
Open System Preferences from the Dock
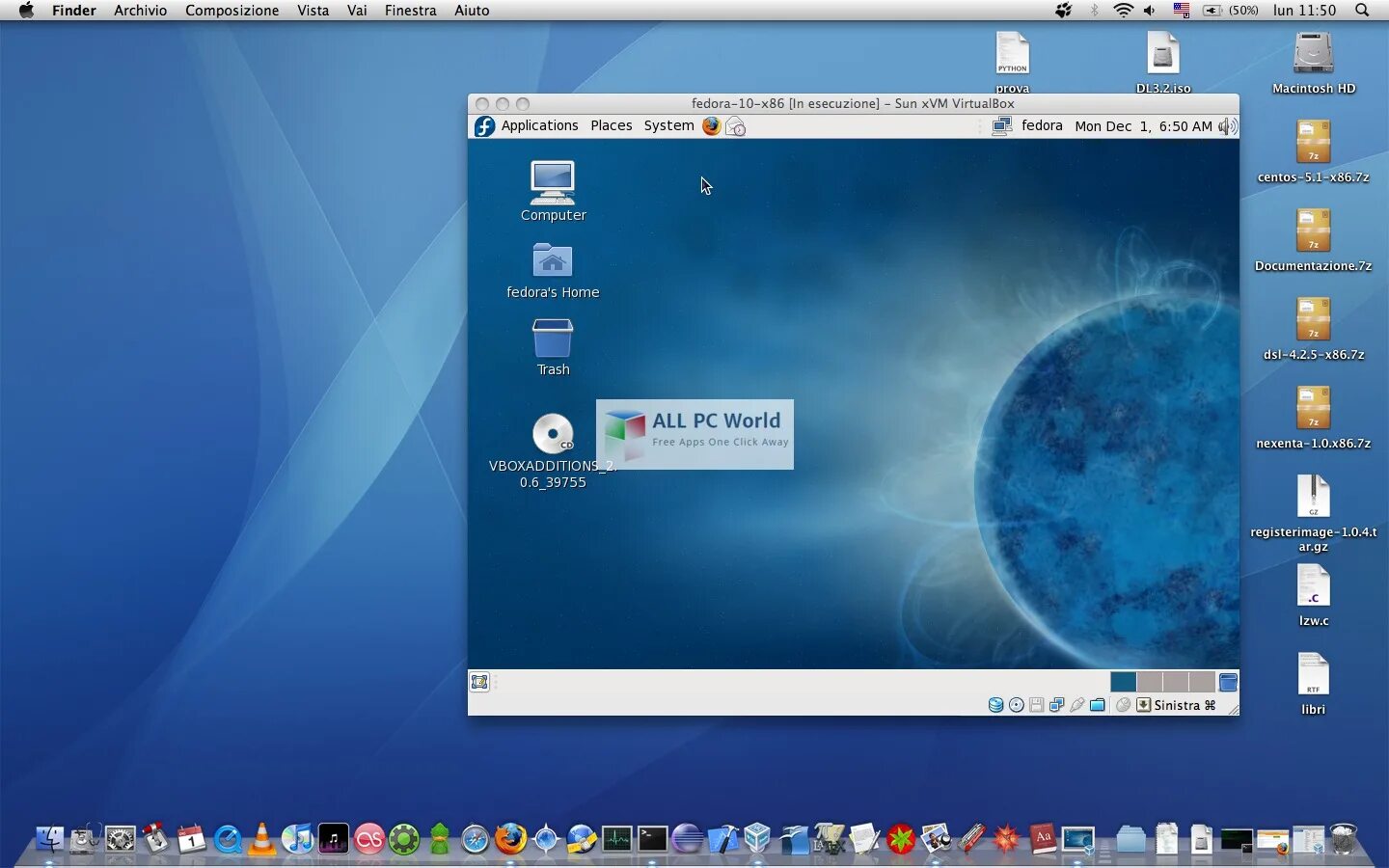click(120, 839)
